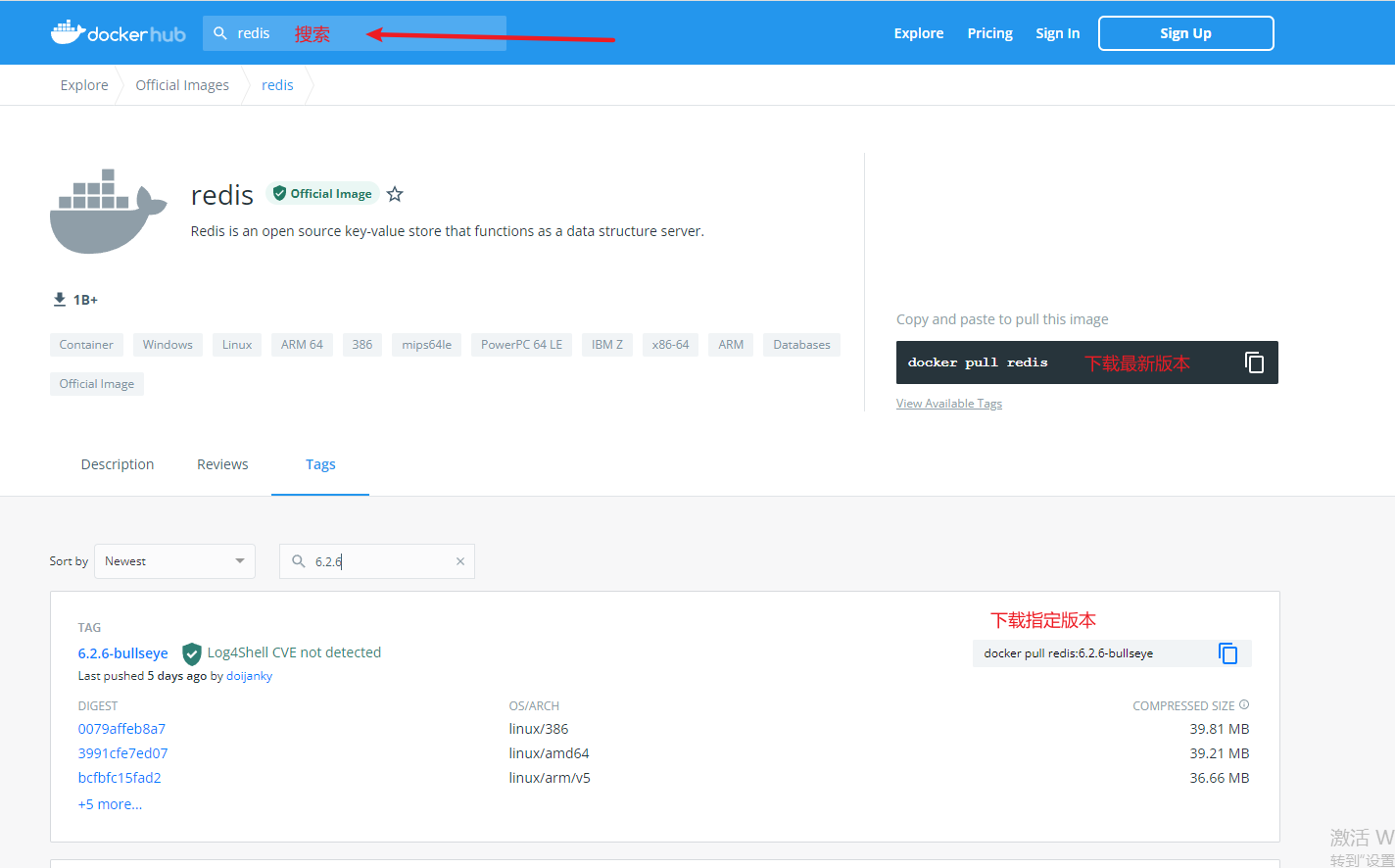Open the 6.2.6-bullseye tag link
1395x868 pixels.
tap(123, 653)
